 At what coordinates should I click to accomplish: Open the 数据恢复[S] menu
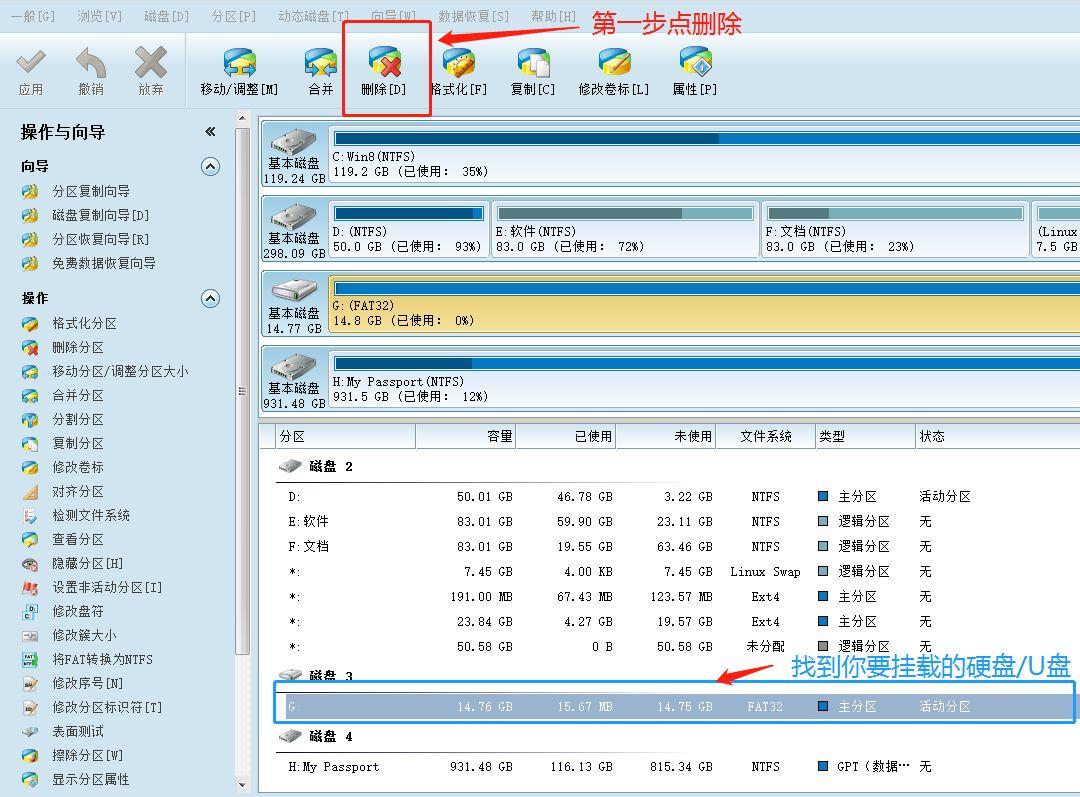[473, 16]
